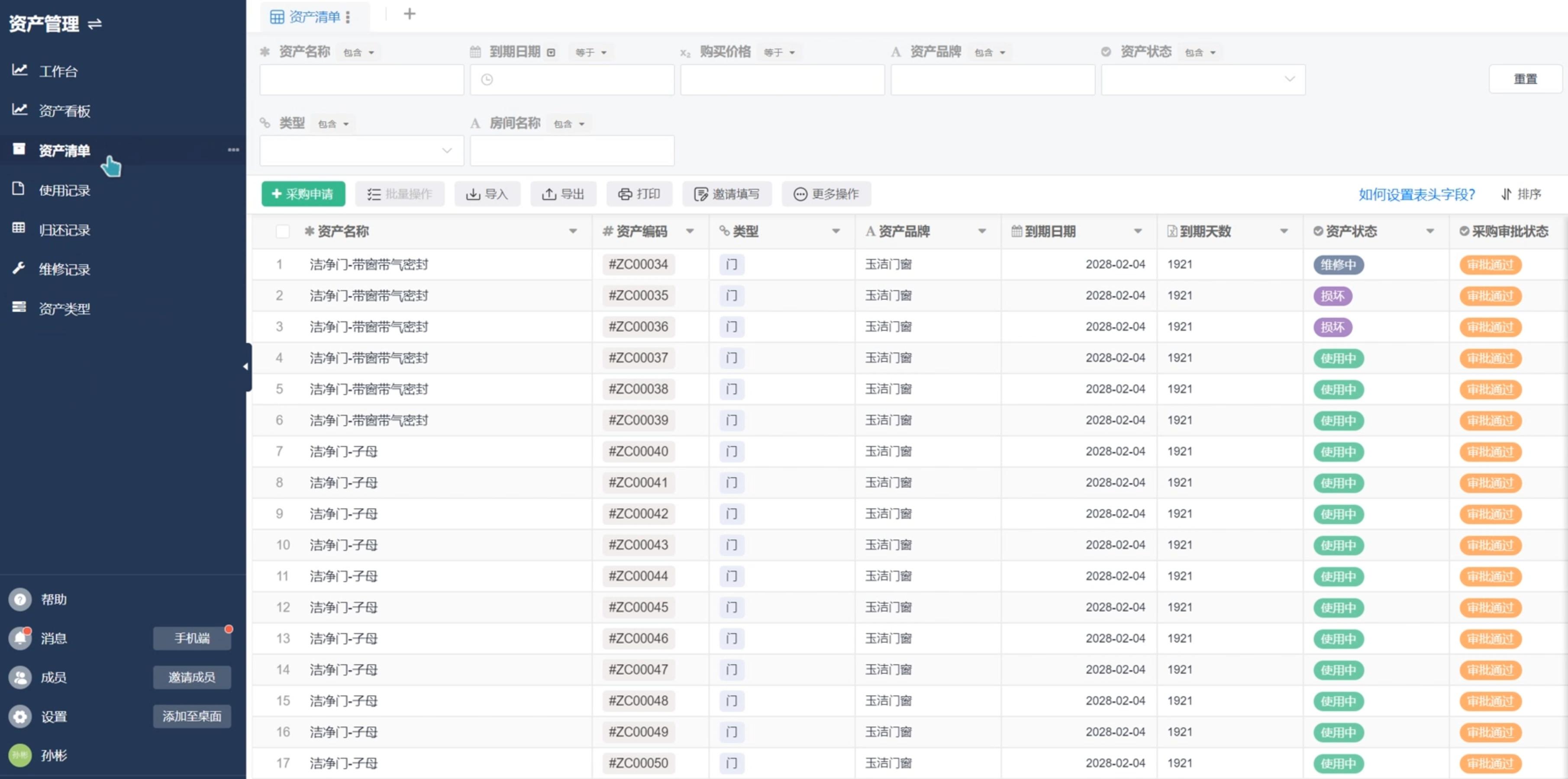Click the 维修记录 wrench icon in sidebar
1568x779 pixels.
(19, 268)
